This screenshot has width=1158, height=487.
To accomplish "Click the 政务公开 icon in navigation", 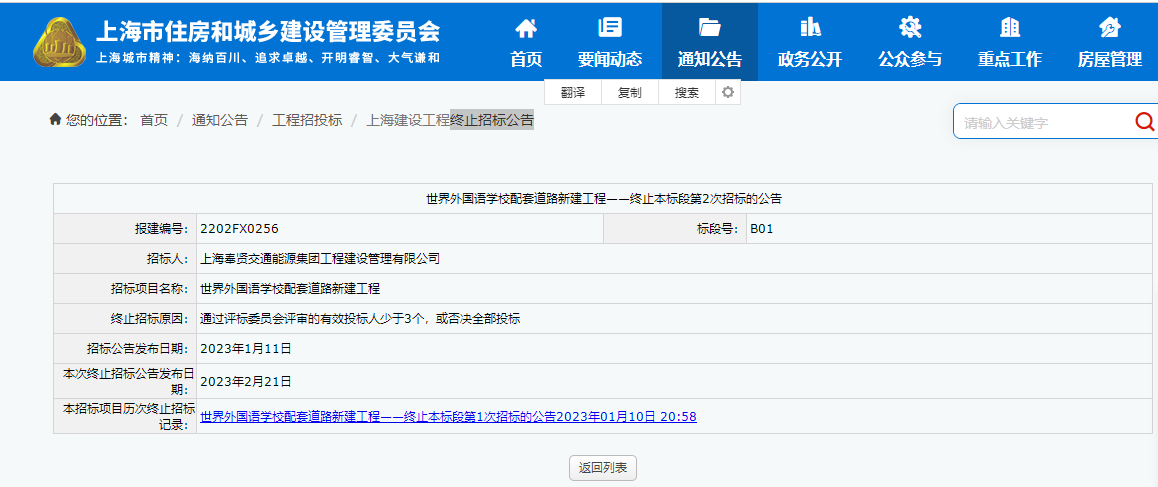I will (810, 28).
